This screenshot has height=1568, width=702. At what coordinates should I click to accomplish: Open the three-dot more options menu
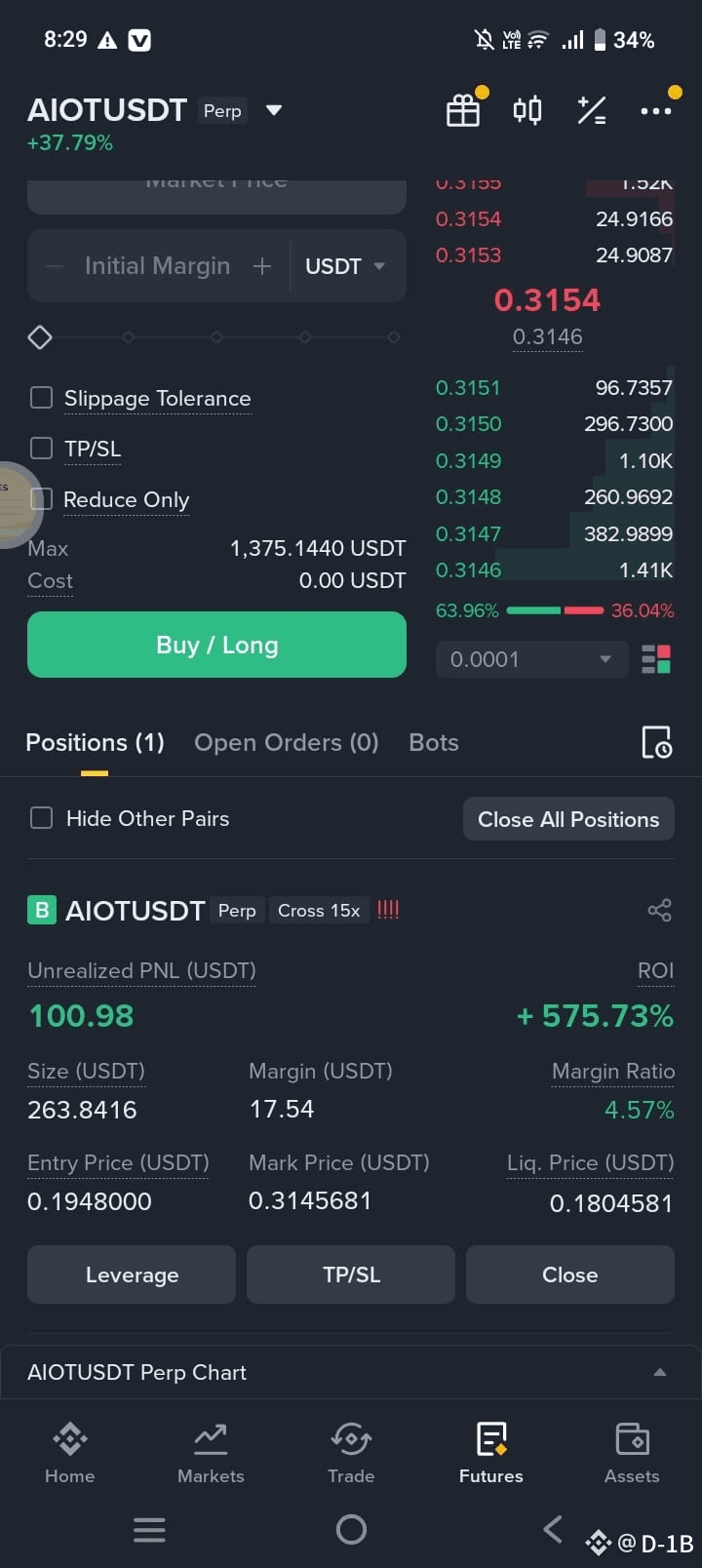tap(655, 111)
